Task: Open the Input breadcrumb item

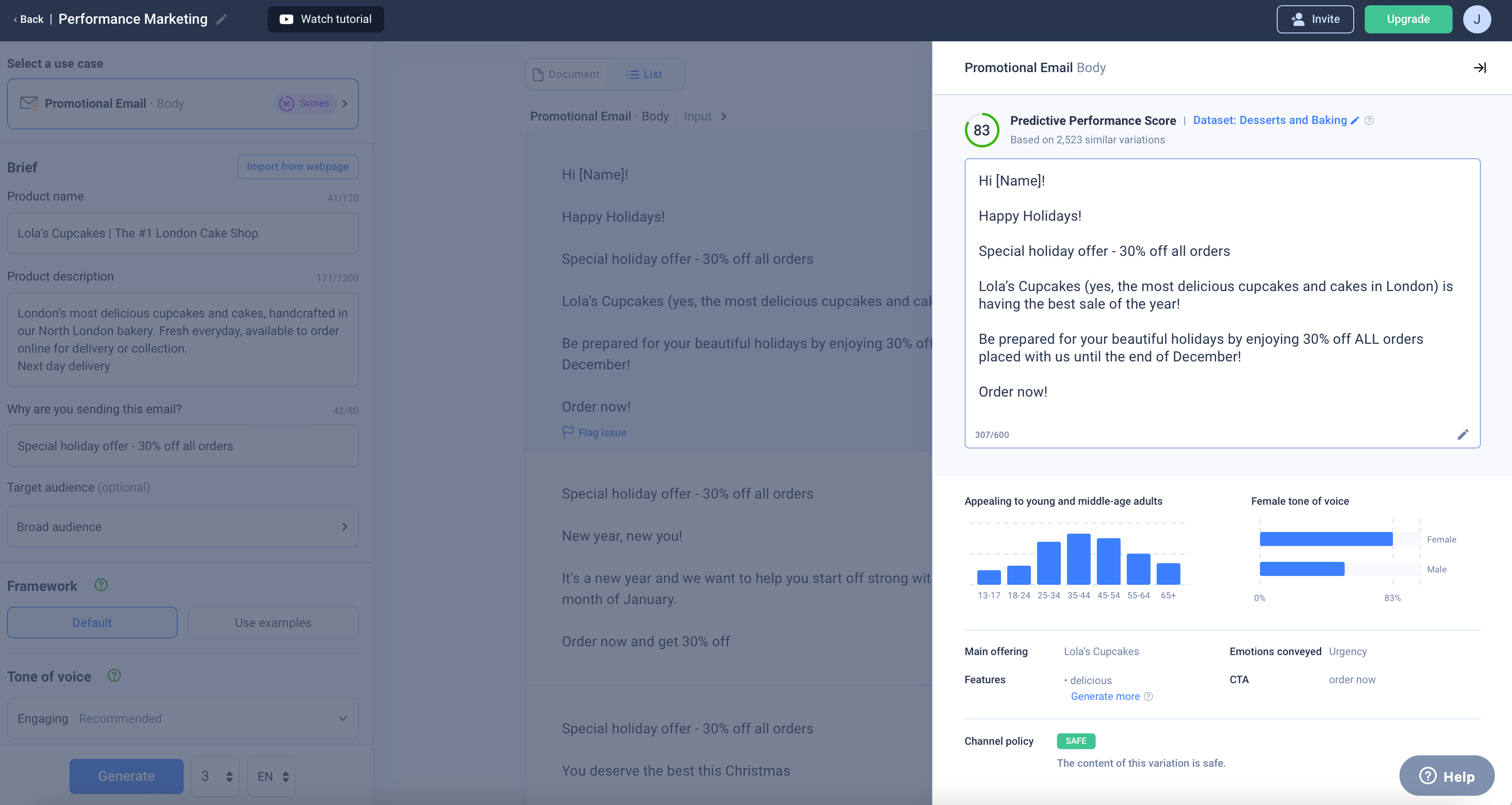Action: (697, 116)
